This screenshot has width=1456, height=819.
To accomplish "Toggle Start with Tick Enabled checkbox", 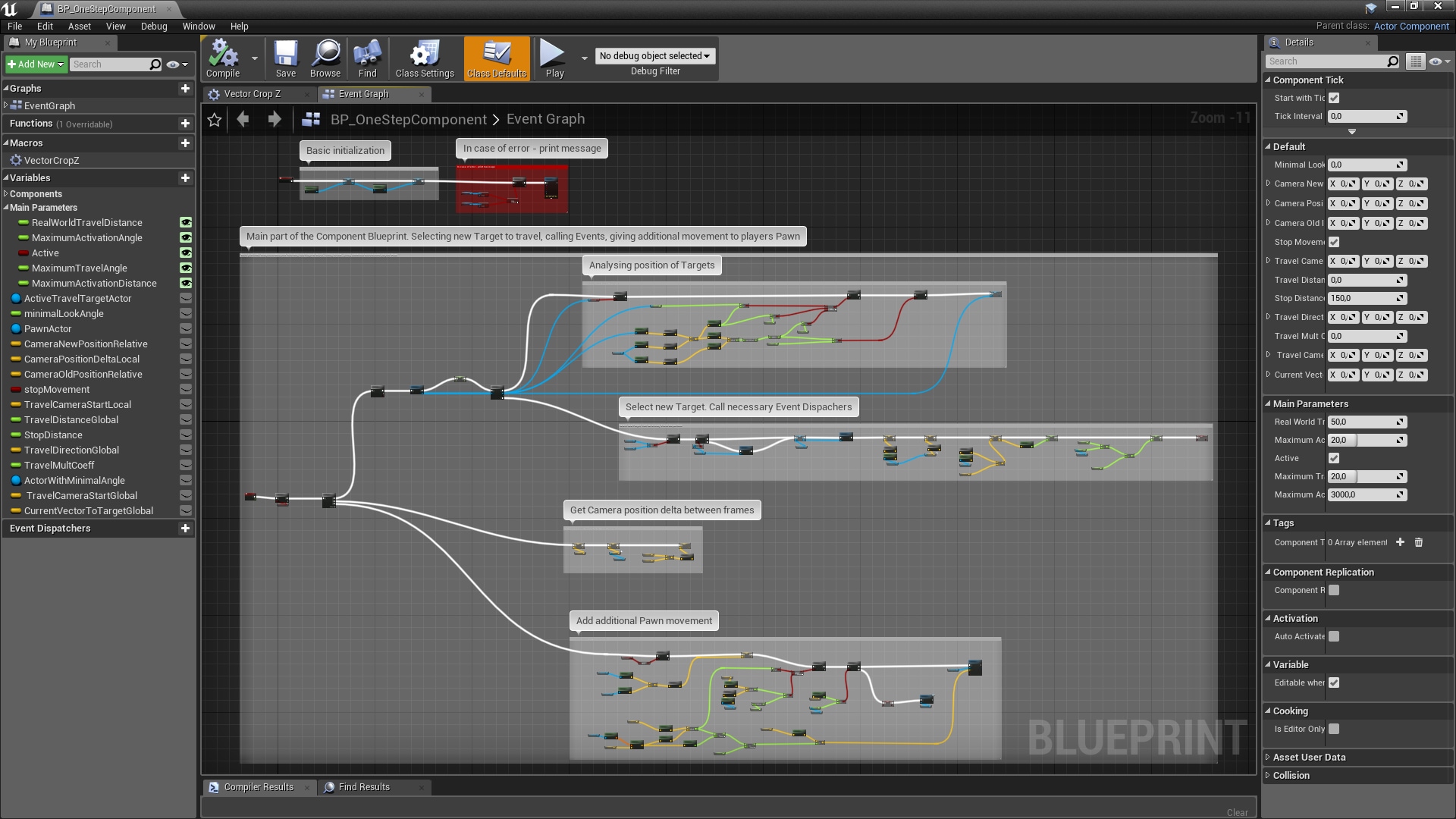I will tap(1334, 98).
